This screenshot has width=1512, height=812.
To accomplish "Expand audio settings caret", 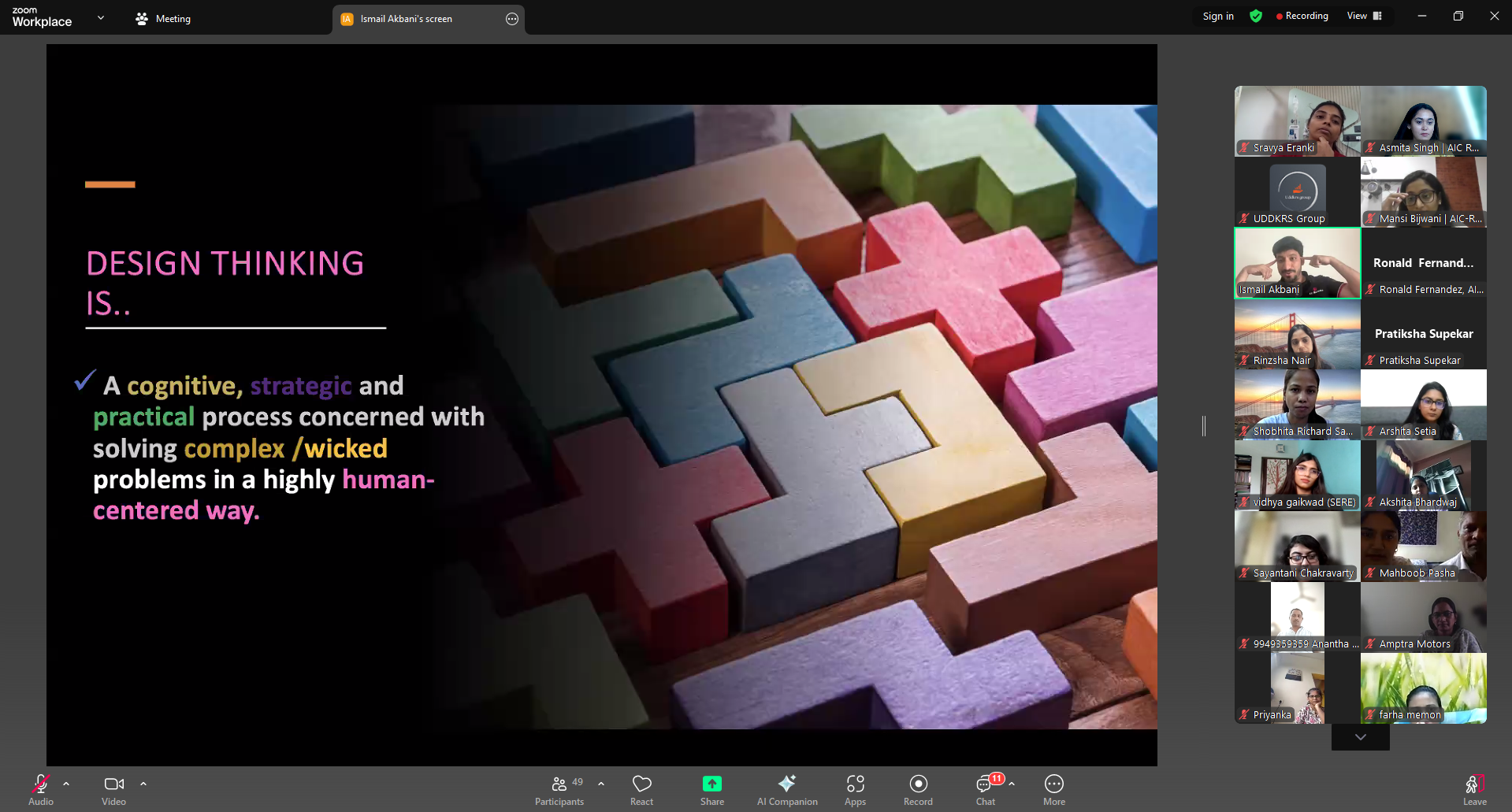I will point(66,784).
